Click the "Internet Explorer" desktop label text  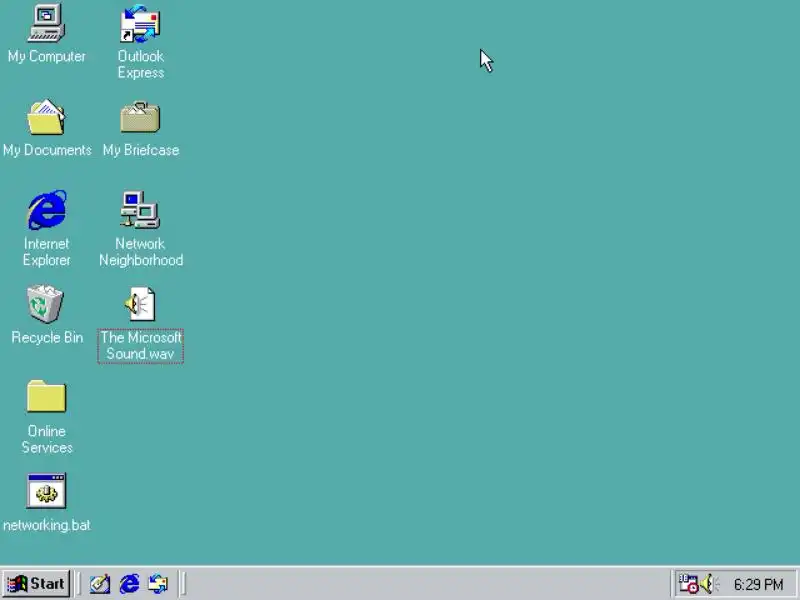46,252
